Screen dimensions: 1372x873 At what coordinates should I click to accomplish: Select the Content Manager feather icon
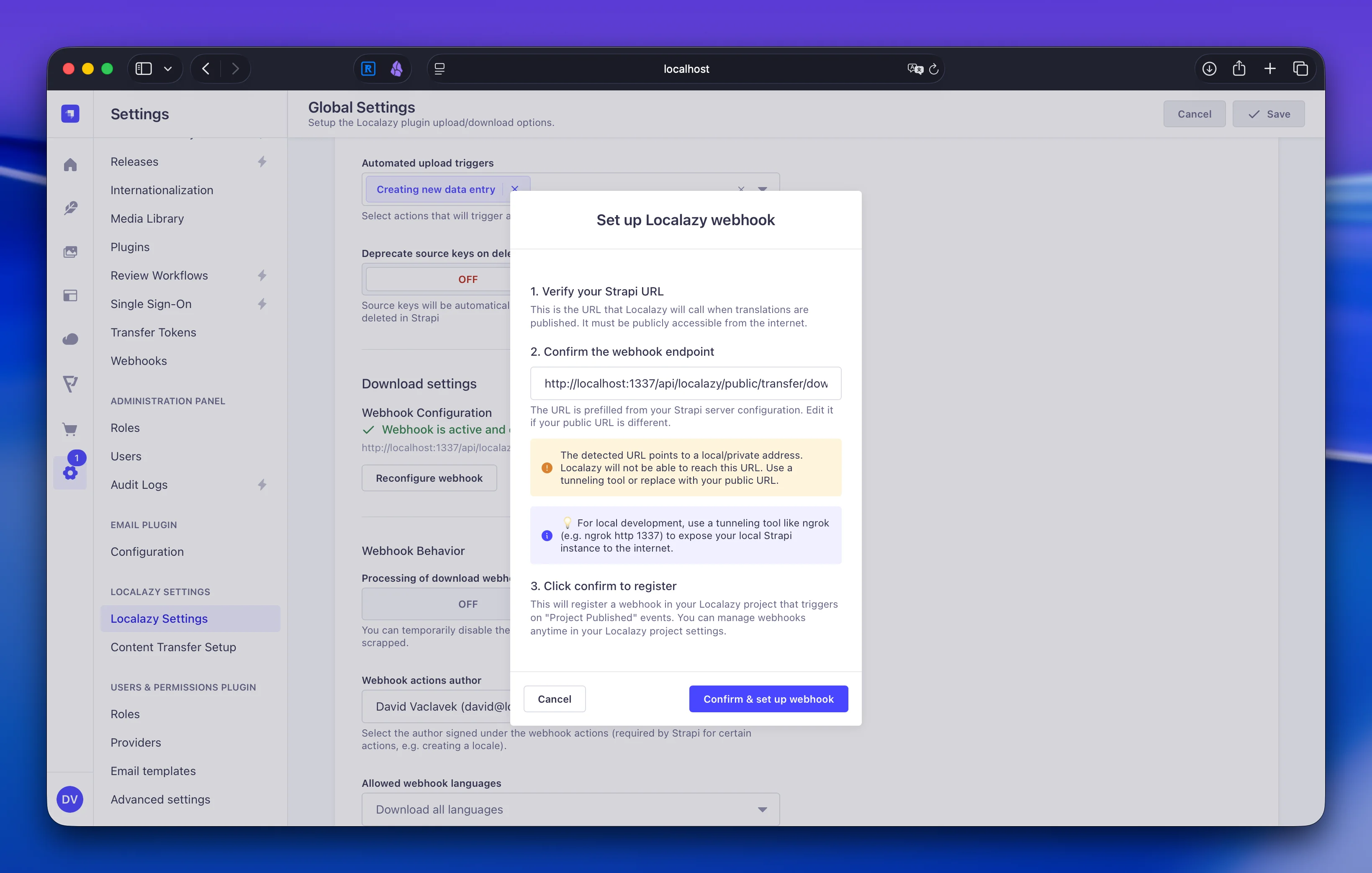(70, 208)
